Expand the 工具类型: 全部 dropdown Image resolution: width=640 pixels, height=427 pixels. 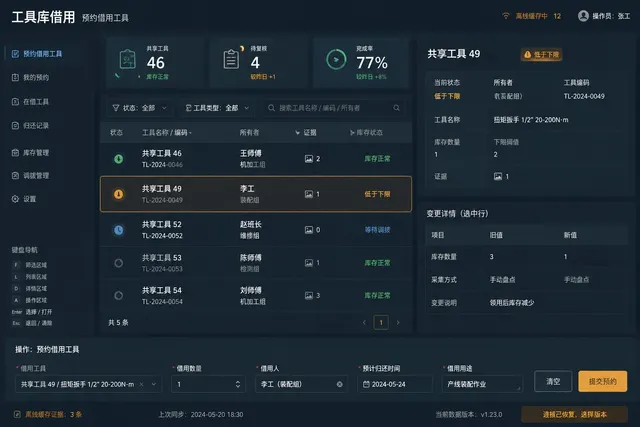(x=217, y=108)
